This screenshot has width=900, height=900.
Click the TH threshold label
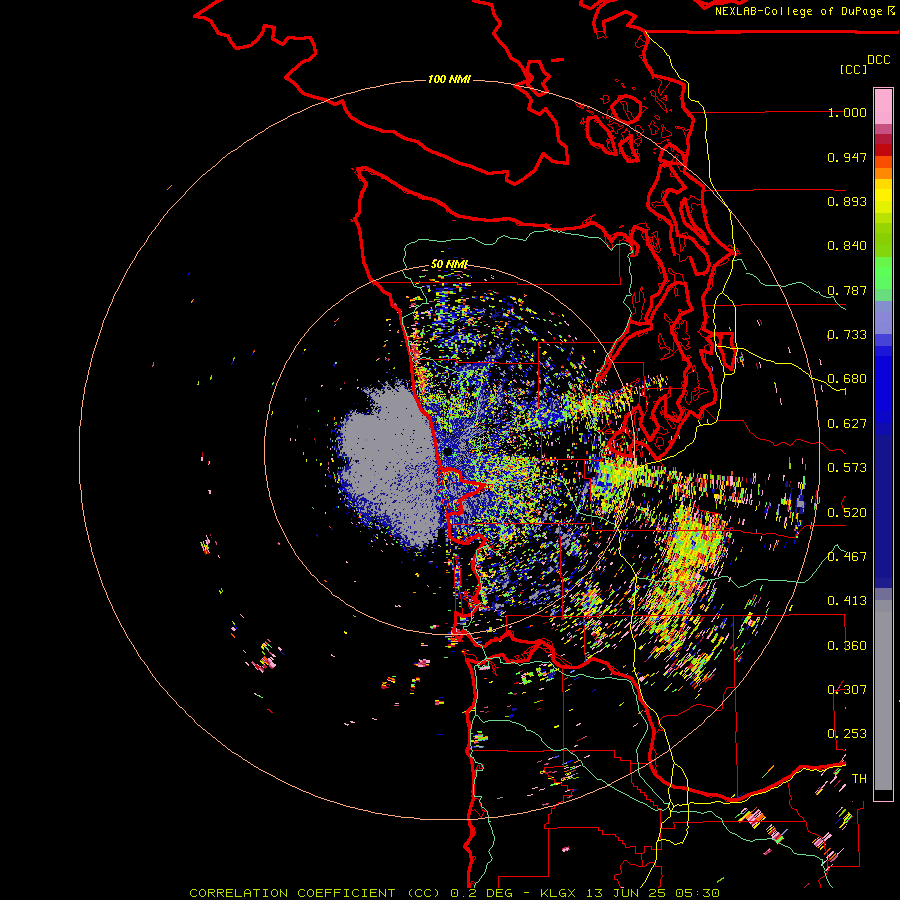859,779
